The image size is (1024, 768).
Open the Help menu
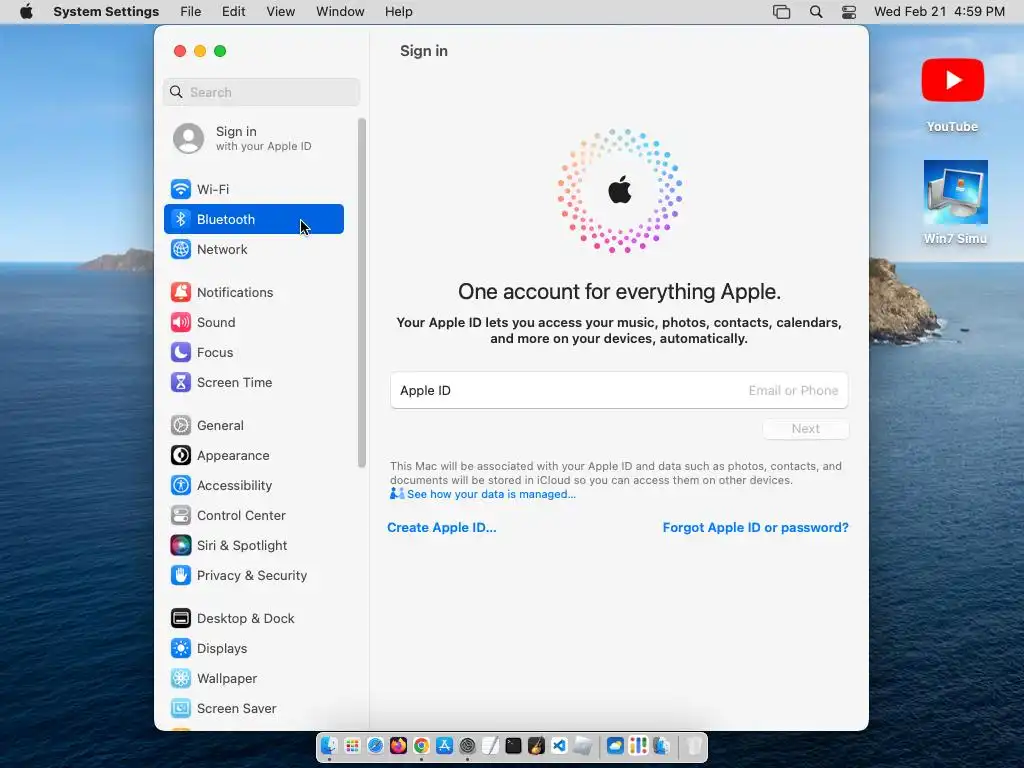[398, 12]
